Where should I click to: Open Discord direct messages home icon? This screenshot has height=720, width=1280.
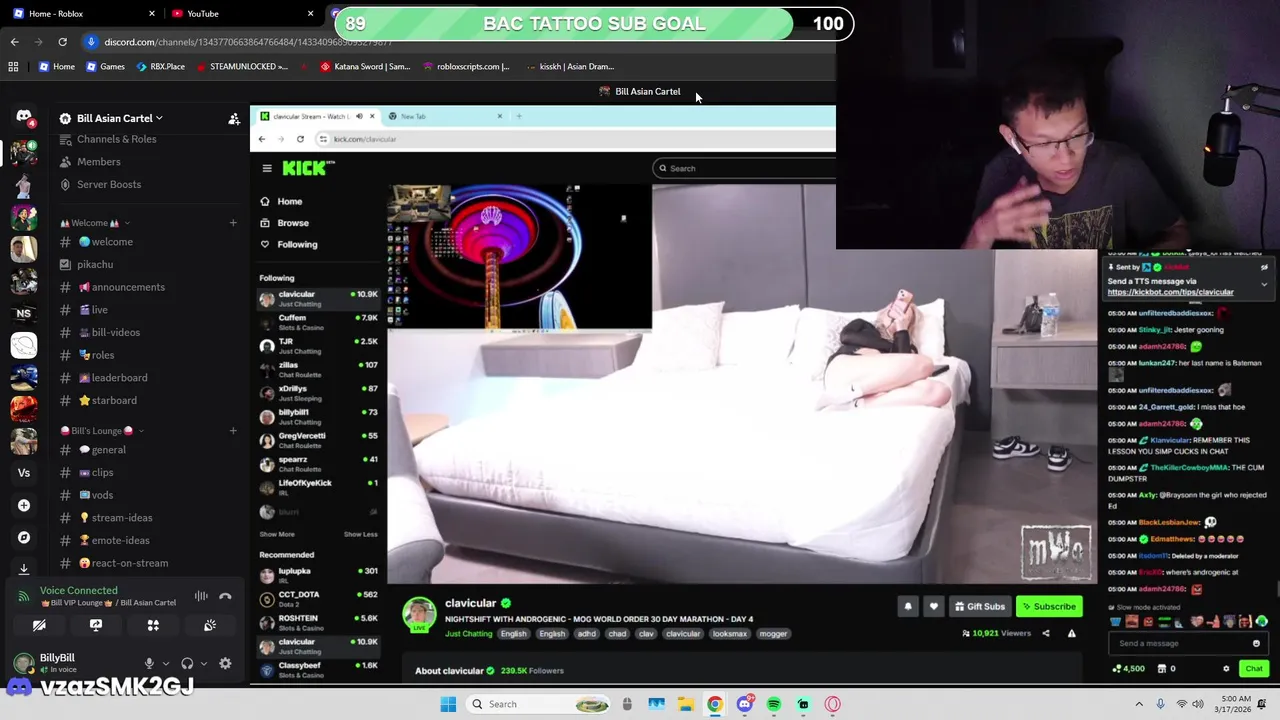coord(24,118)
